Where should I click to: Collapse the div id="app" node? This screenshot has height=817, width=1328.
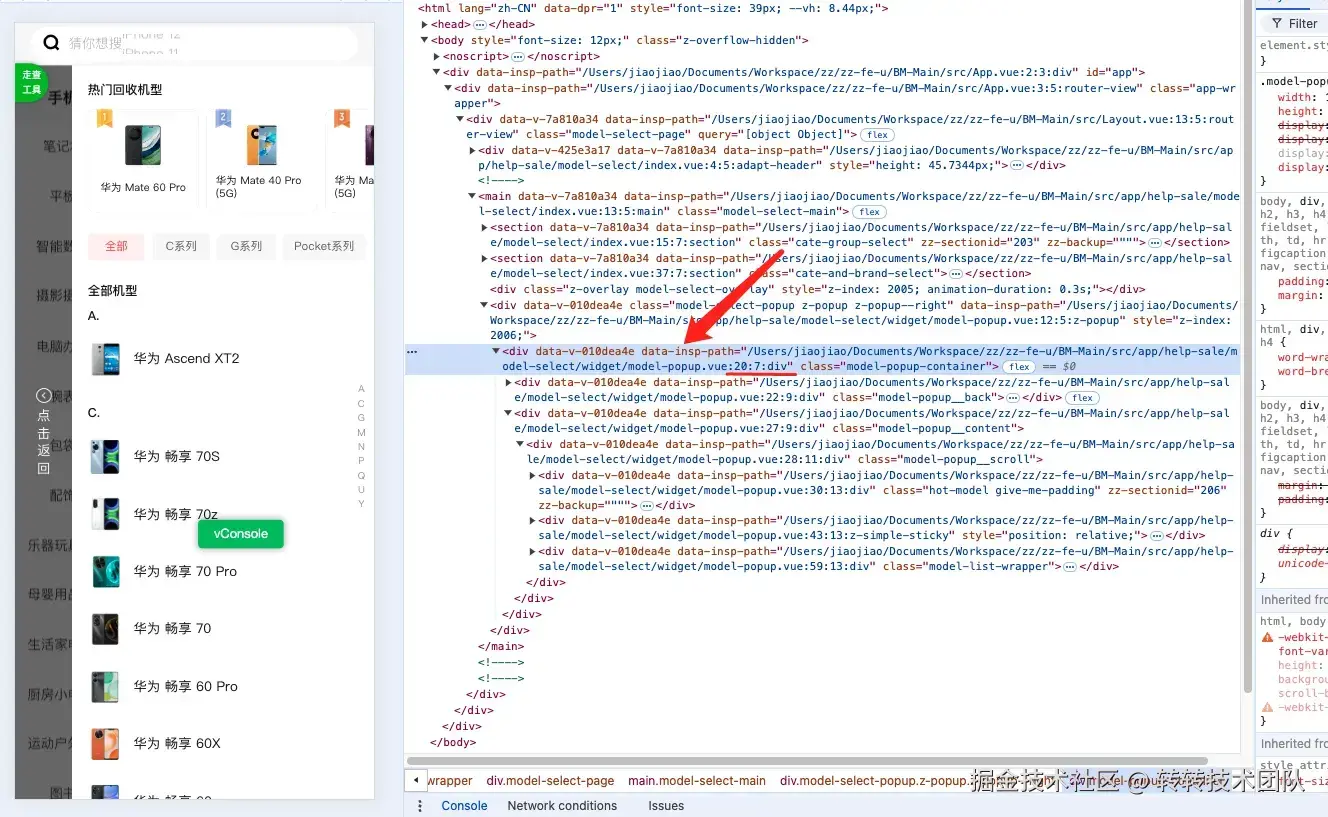coord(437,72)
